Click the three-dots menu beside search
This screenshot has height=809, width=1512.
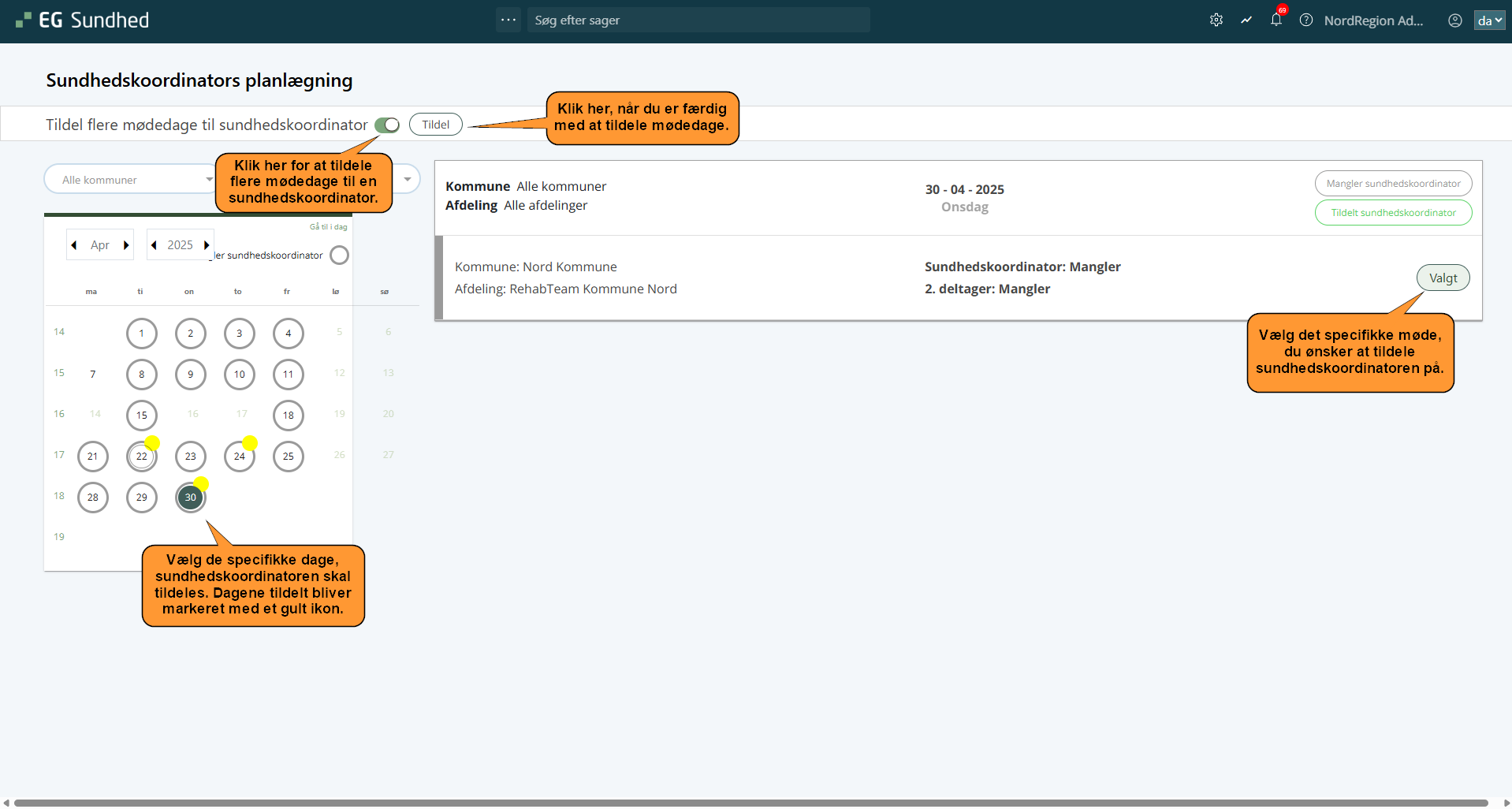[508, 20]
